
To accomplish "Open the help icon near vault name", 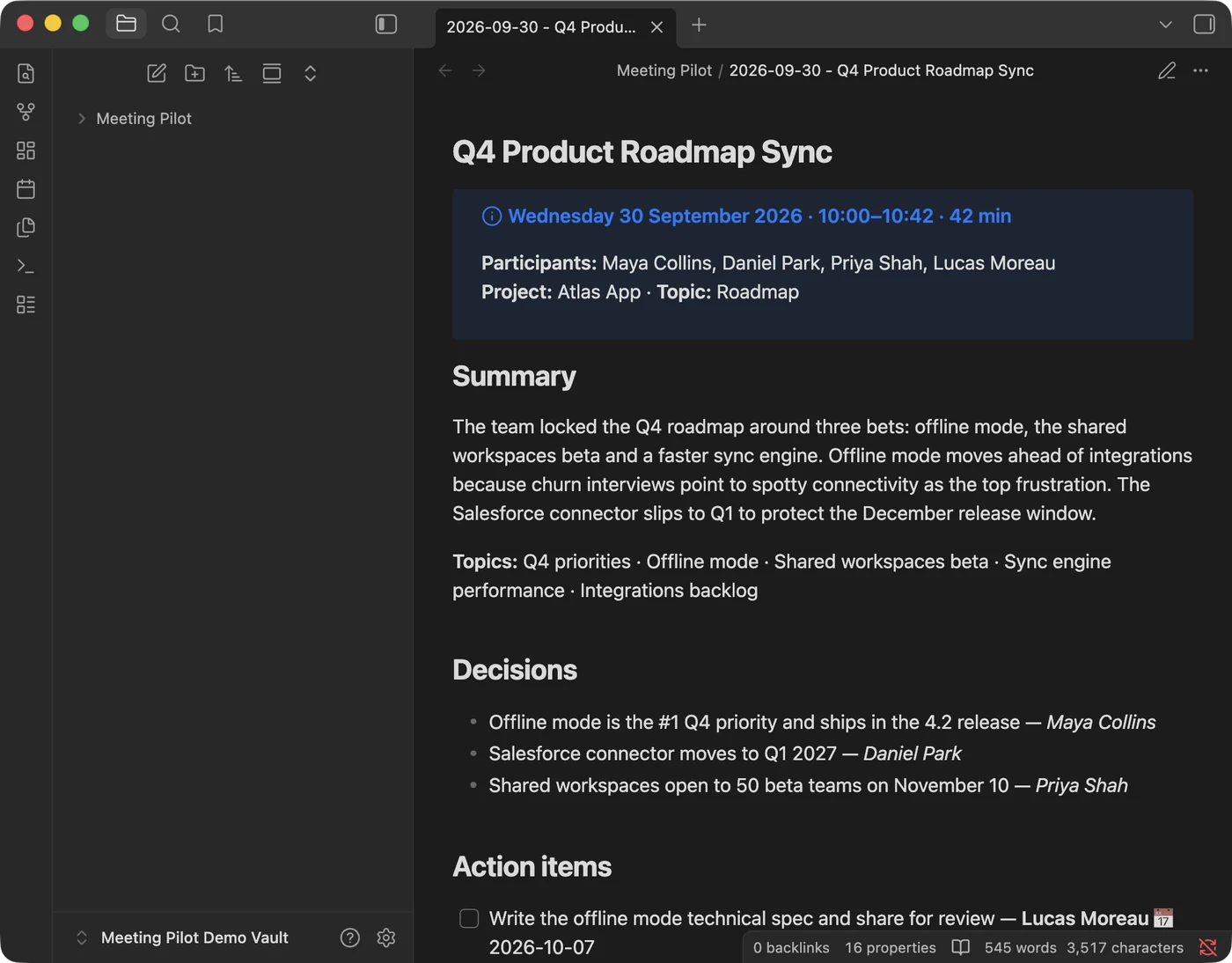I will (x=350, y=937).
